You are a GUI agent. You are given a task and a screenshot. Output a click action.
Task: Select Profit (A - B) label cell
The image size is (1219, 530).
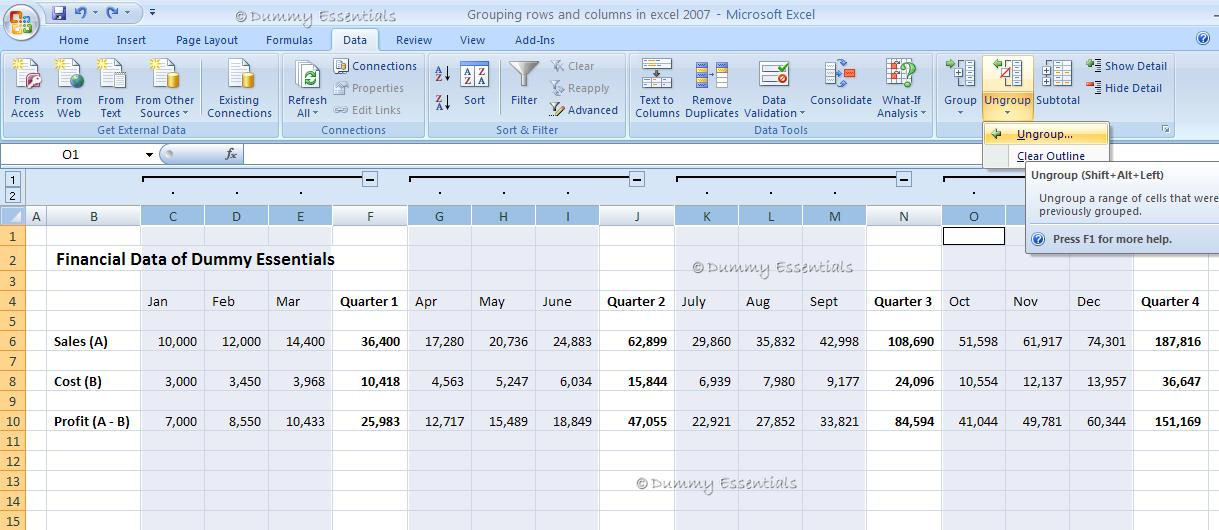coord(93,421)
